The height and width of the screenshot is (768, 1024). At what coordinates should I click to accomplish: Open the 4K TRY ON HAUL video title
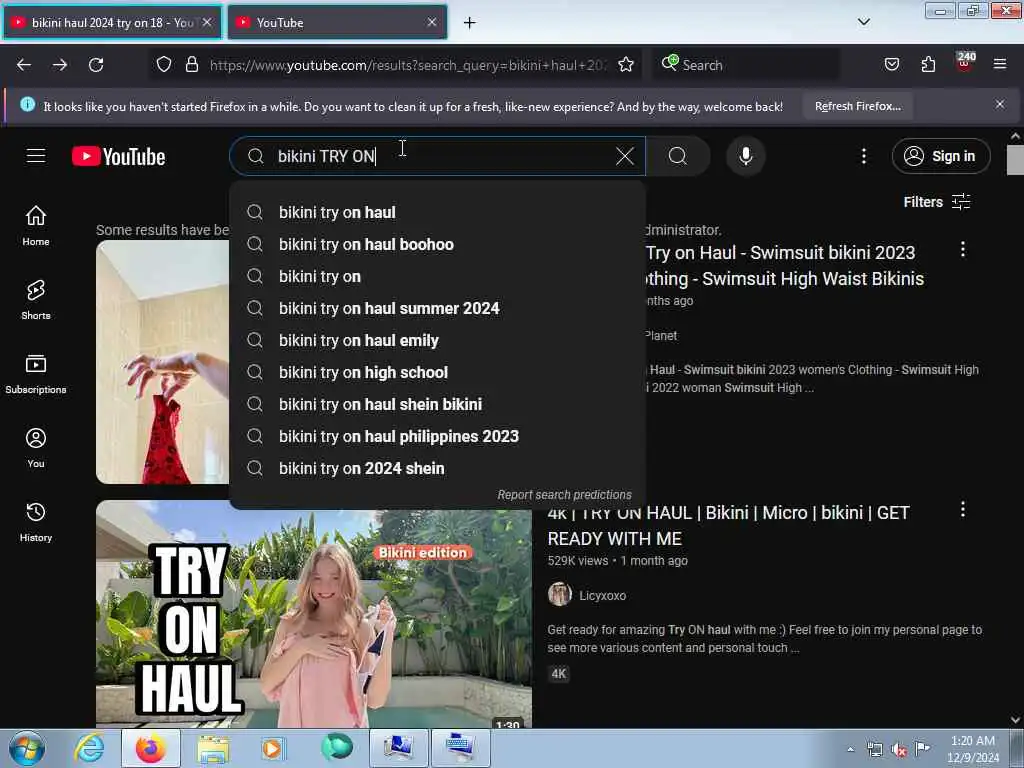coord(728,526)
